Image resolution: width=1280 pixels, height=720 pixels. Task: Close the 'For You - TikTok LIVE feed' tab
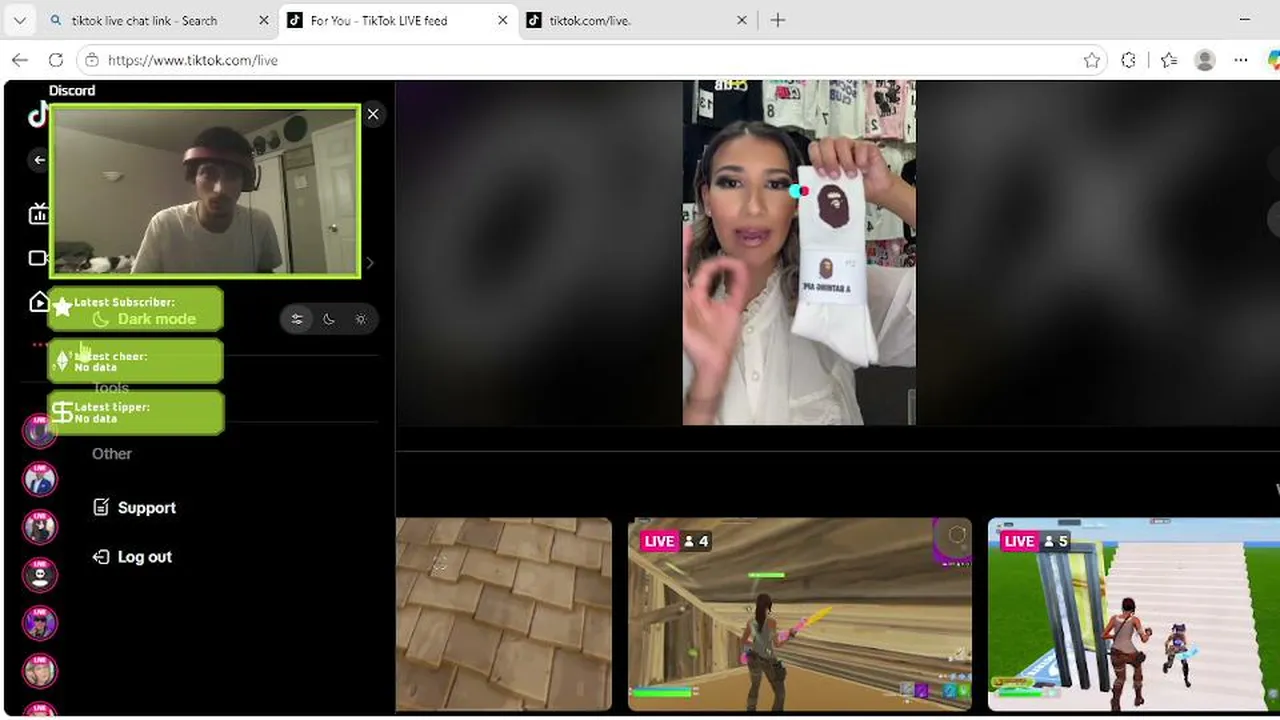point(503,20)
